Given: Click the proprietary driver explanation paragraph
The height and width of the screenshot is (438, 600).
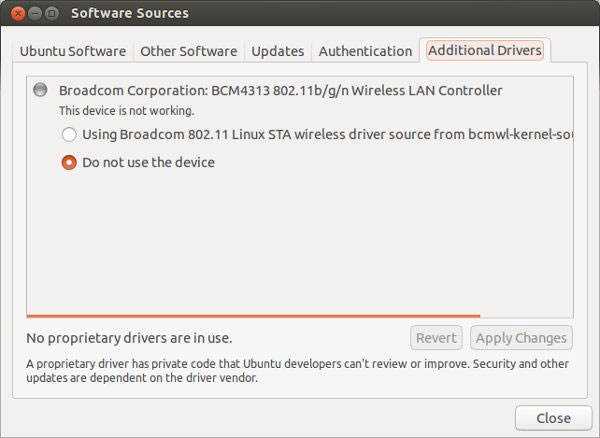Looking at the screenshot, I should (297, 371).
